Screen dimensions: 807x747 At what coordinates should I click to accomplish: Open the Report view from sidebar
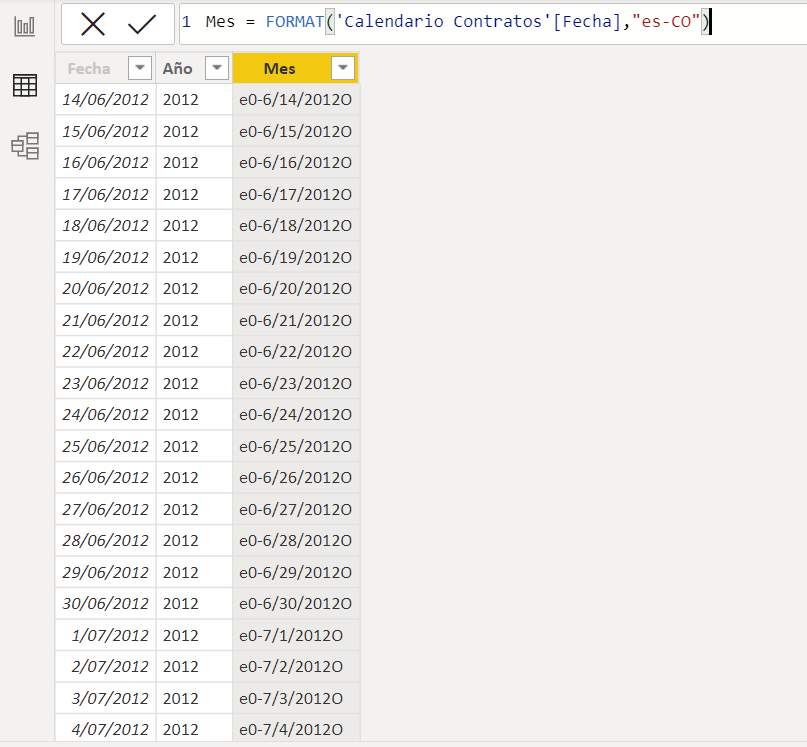click(25, 26)
